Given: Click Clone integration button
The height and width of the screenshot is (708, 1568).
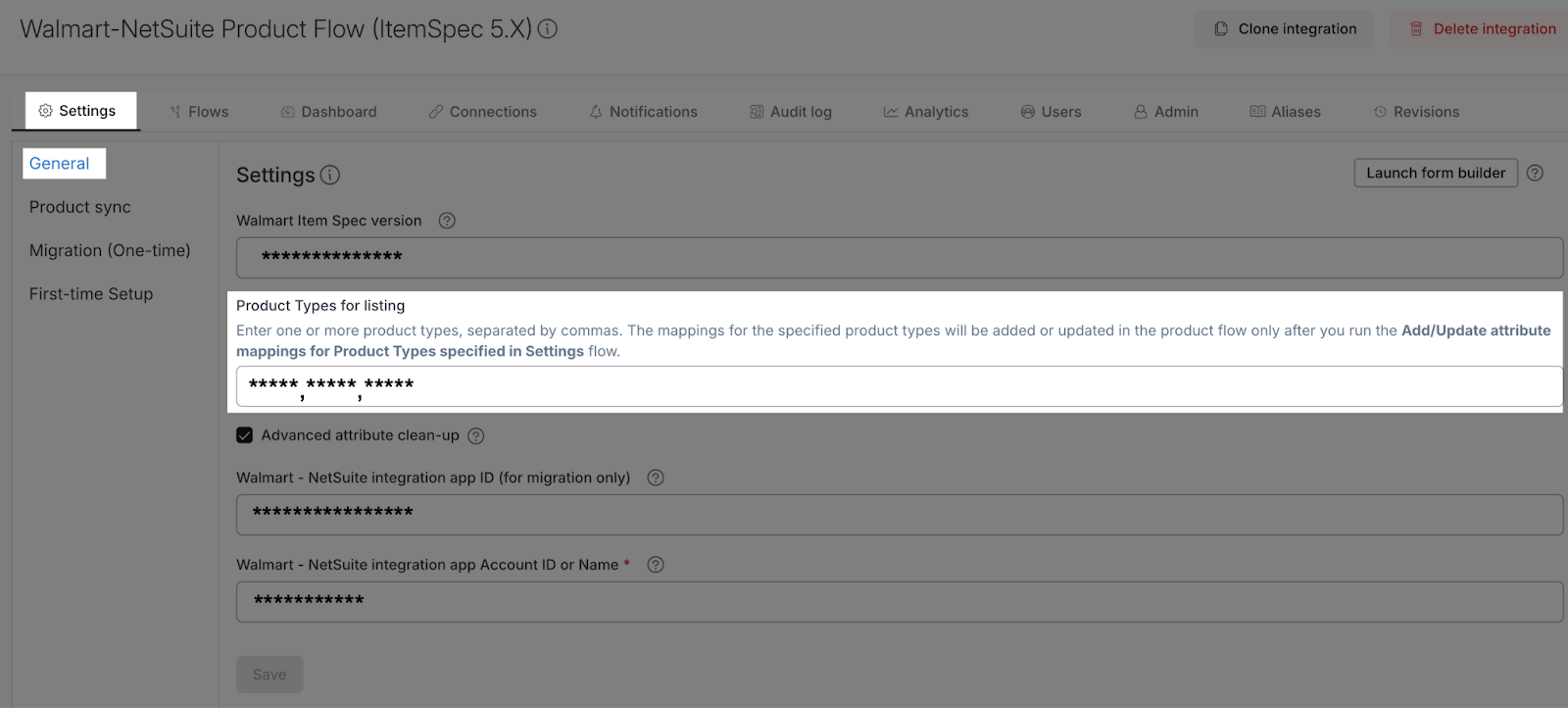Looking at the screenshot, I should coord(1285,29).
